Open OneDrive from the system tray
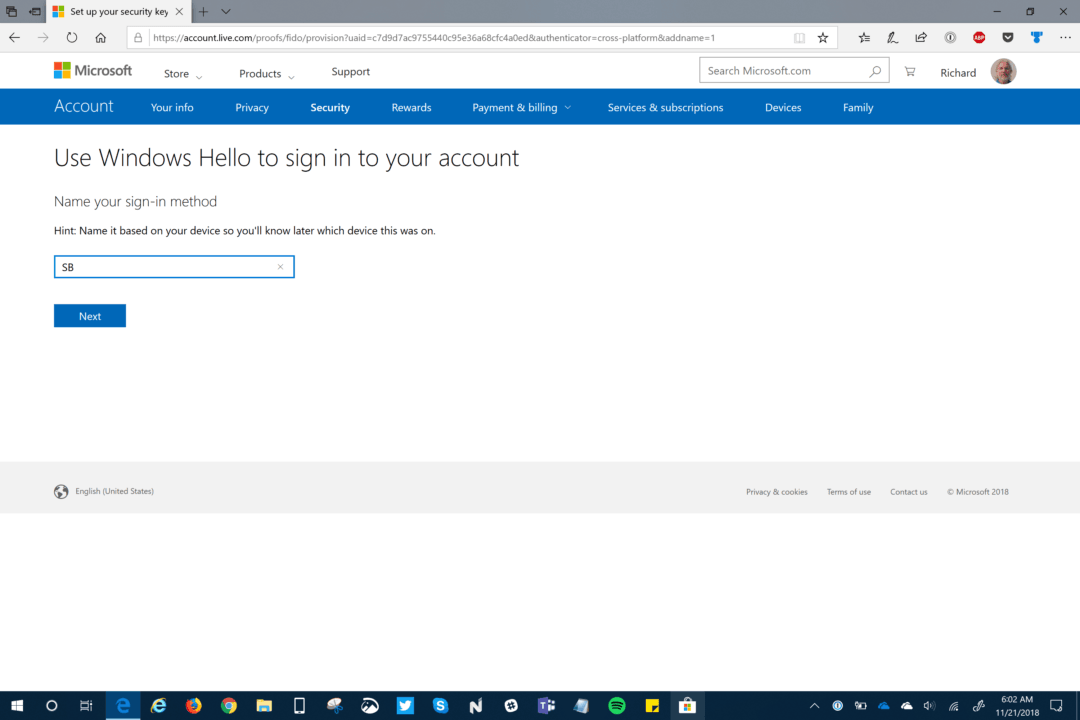The height and width of the screenshot is (720, 1080). tap(905, 705)
